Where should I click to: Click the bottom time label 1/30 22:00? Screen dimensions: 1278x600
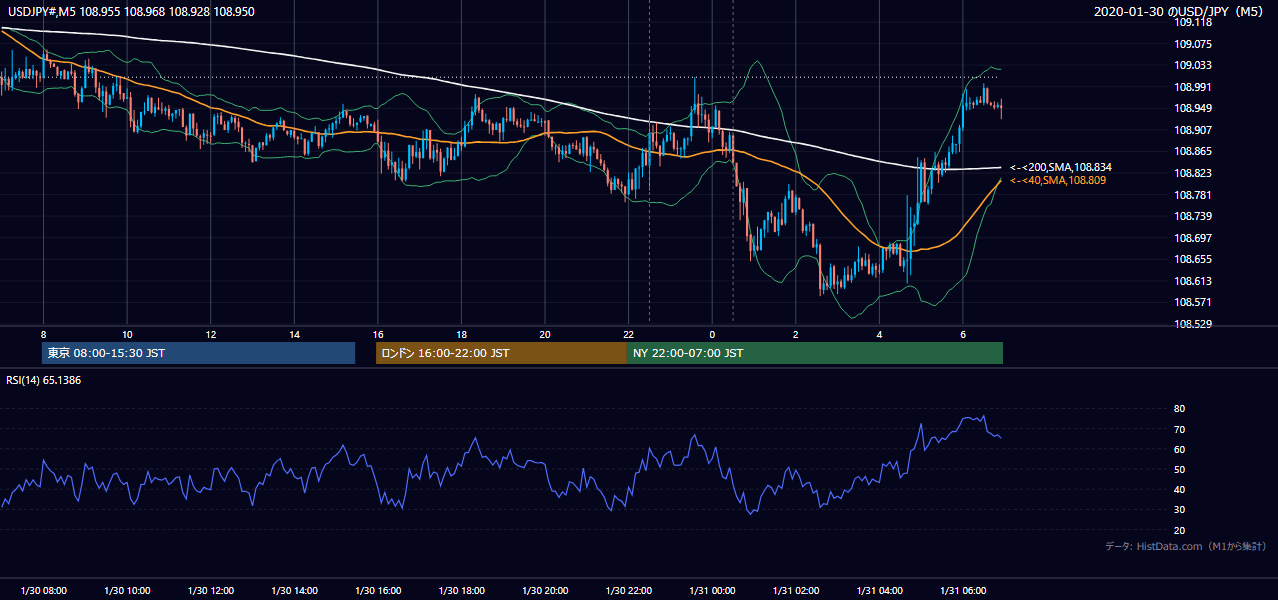point(628,591)
